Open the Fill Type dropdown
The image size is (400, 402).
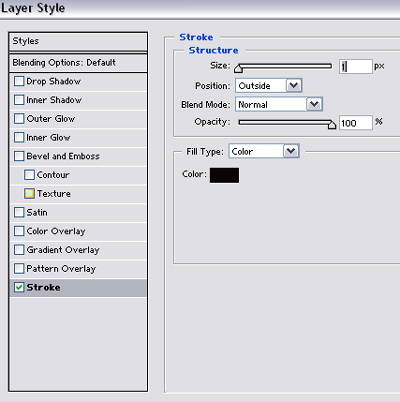pyautogui.click(x=264, y=151)
